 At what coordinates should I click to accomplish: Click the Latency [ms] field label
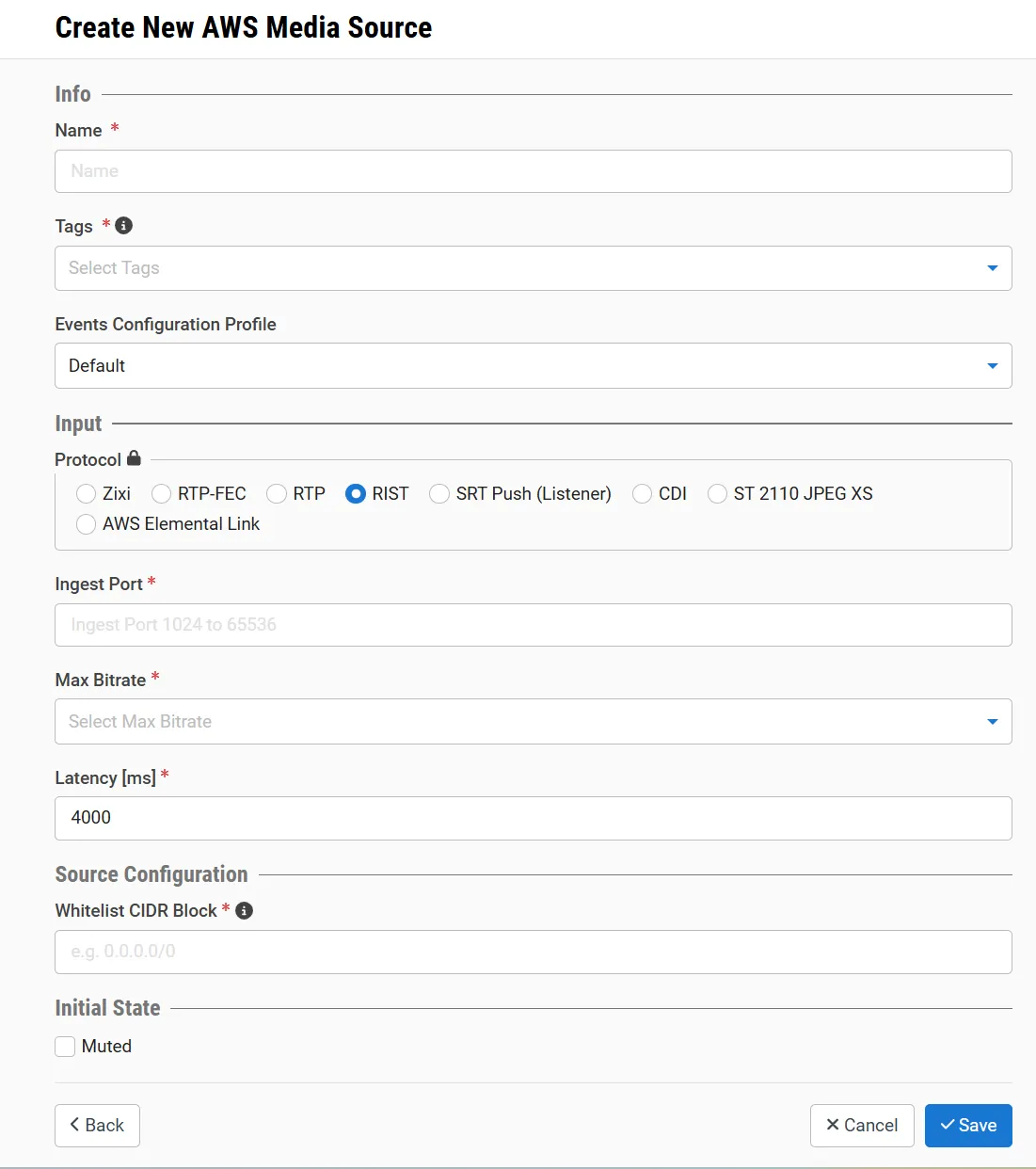point(105,777)
